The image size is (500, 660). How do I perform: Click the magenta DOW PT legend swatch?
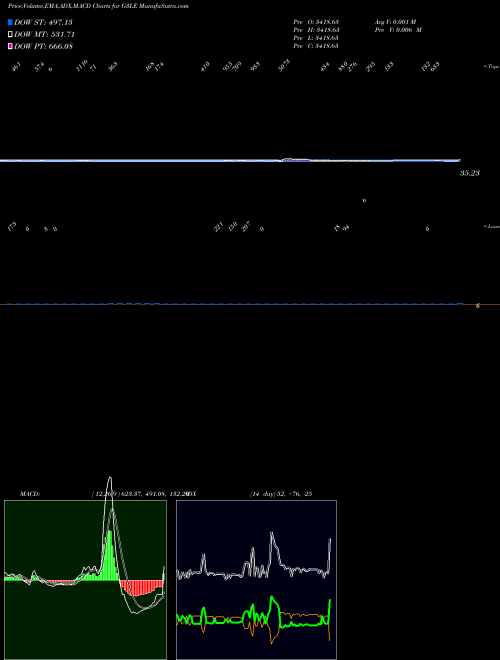[10, 46]
